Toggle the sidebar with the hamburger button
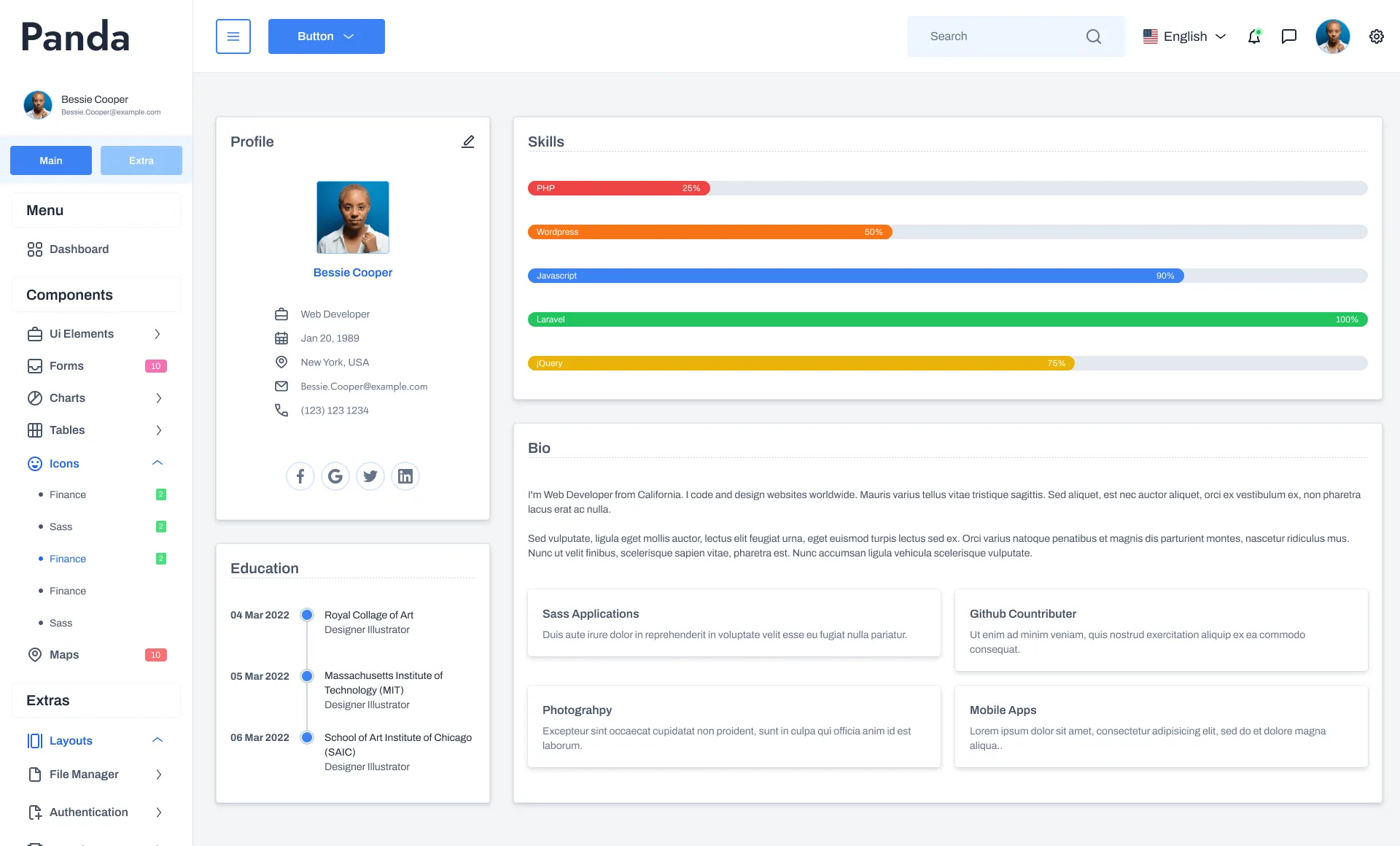The width and height of the screenshot is (1400, 846). pos(233,36)
